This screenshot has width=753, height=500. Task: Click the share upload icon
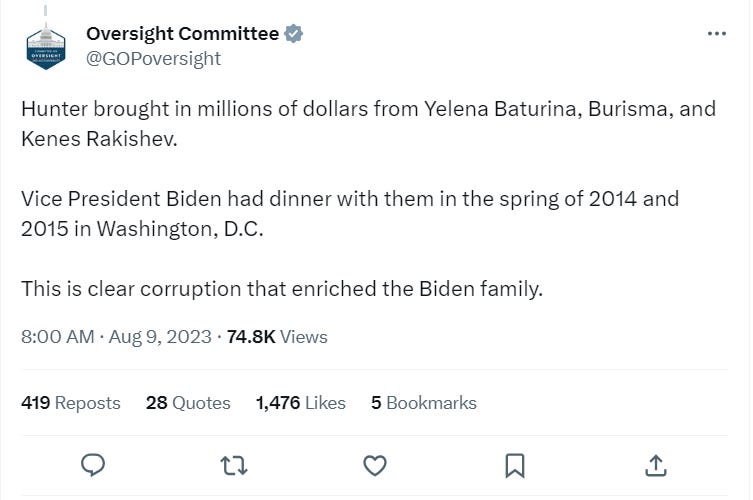(655, 465)
